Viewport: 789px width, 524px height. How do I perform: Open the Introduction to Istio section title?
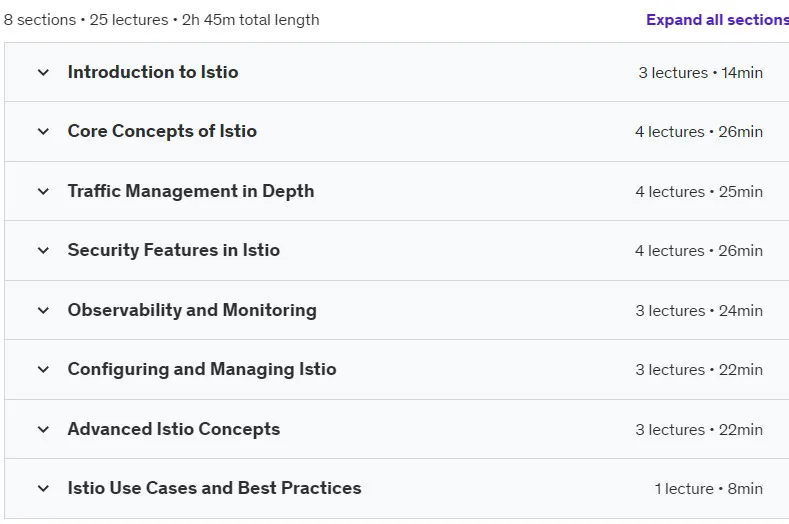pos(153,72)
